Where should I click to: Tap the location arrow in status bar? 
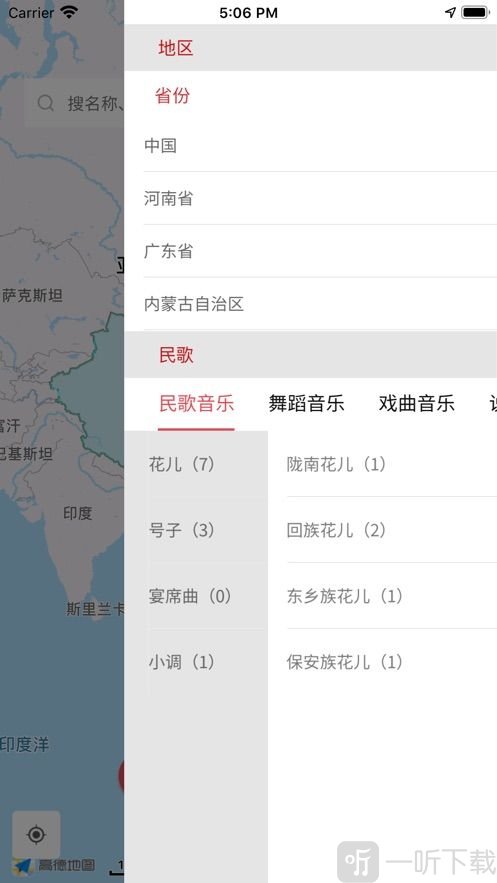point(450,12)
